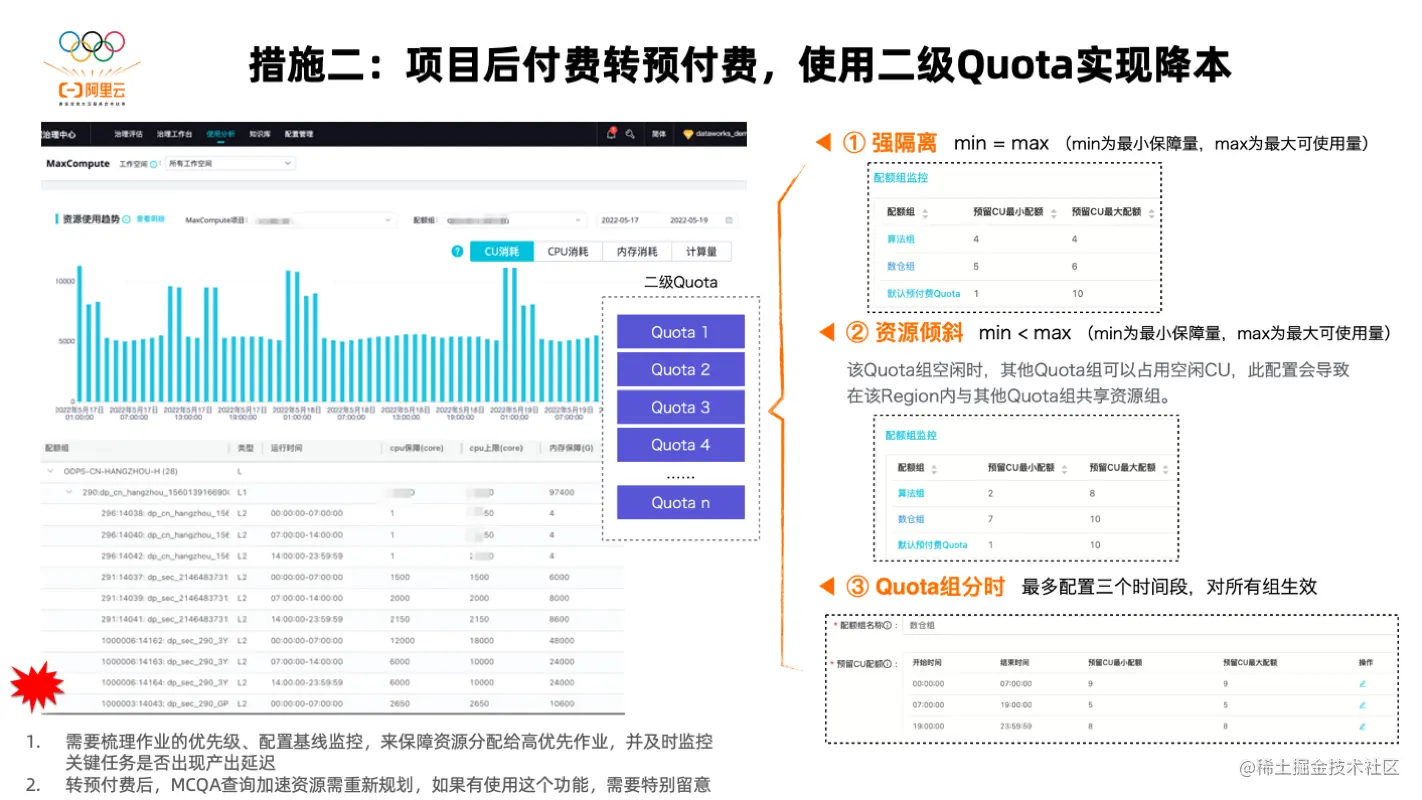
Task: Click the info icon beside 资源使用趋势
Action: 127,218
